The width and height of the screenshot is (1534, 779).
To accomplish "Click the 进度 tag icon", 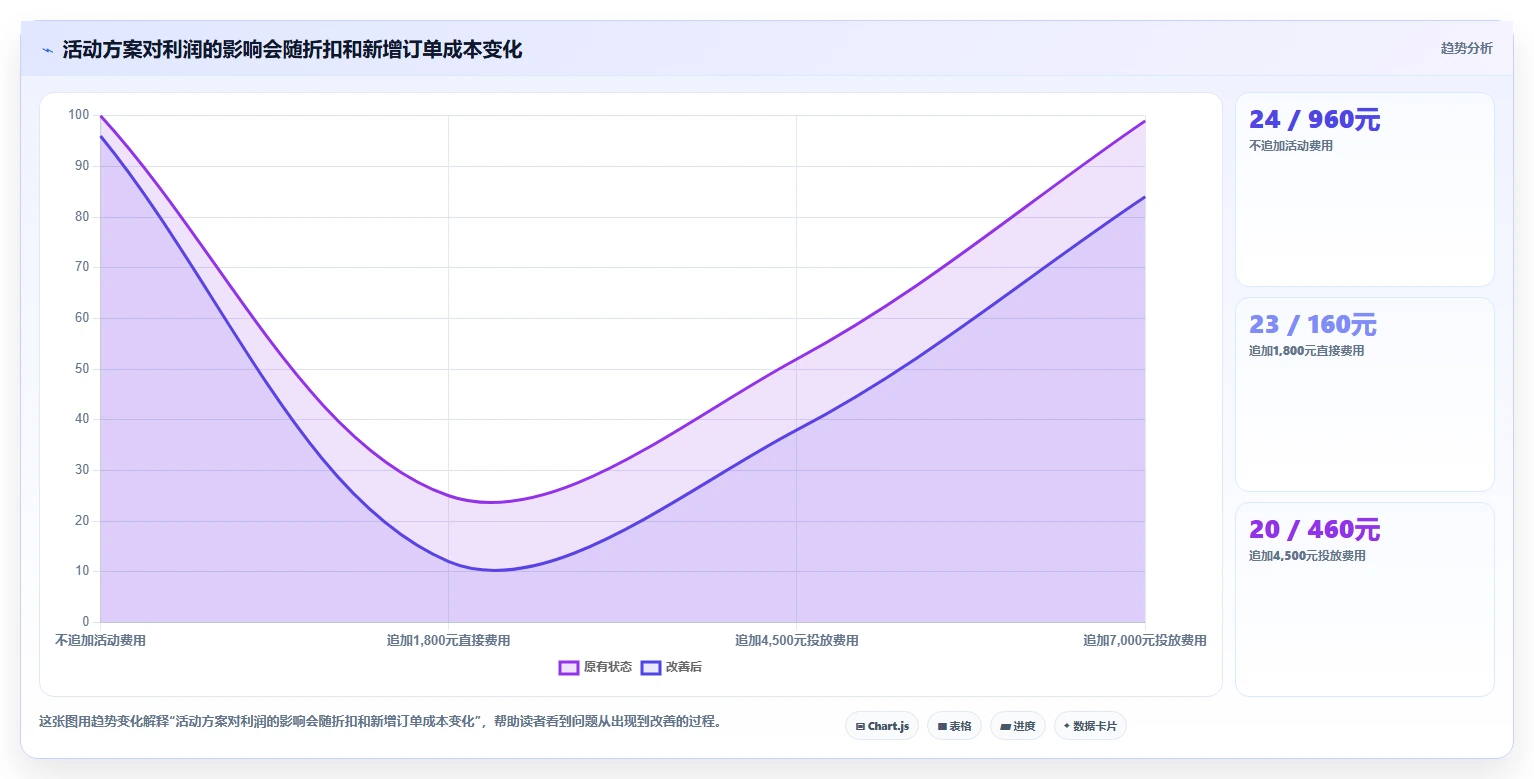I will (1005, 726).
